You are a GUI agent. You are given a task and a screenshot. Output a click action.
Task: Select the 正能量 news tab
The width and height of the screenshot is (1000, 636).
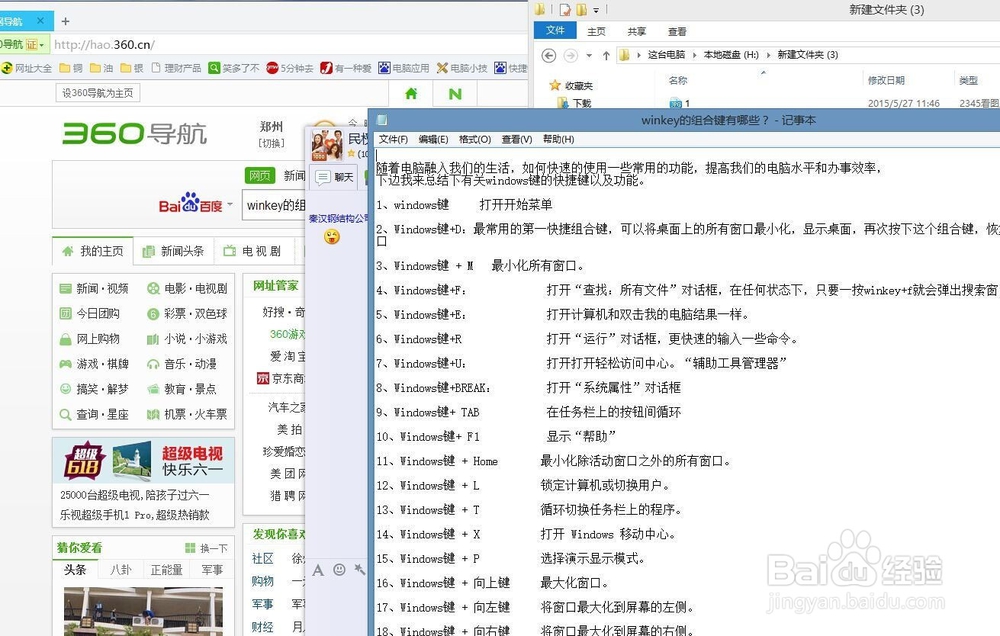[166, 570]
